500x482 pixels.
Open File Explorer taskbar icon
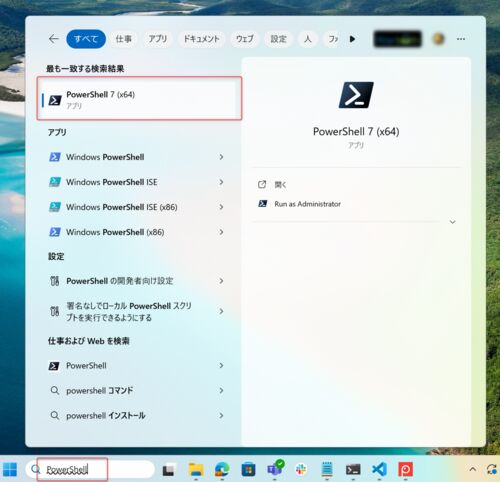tap(196, 470)
